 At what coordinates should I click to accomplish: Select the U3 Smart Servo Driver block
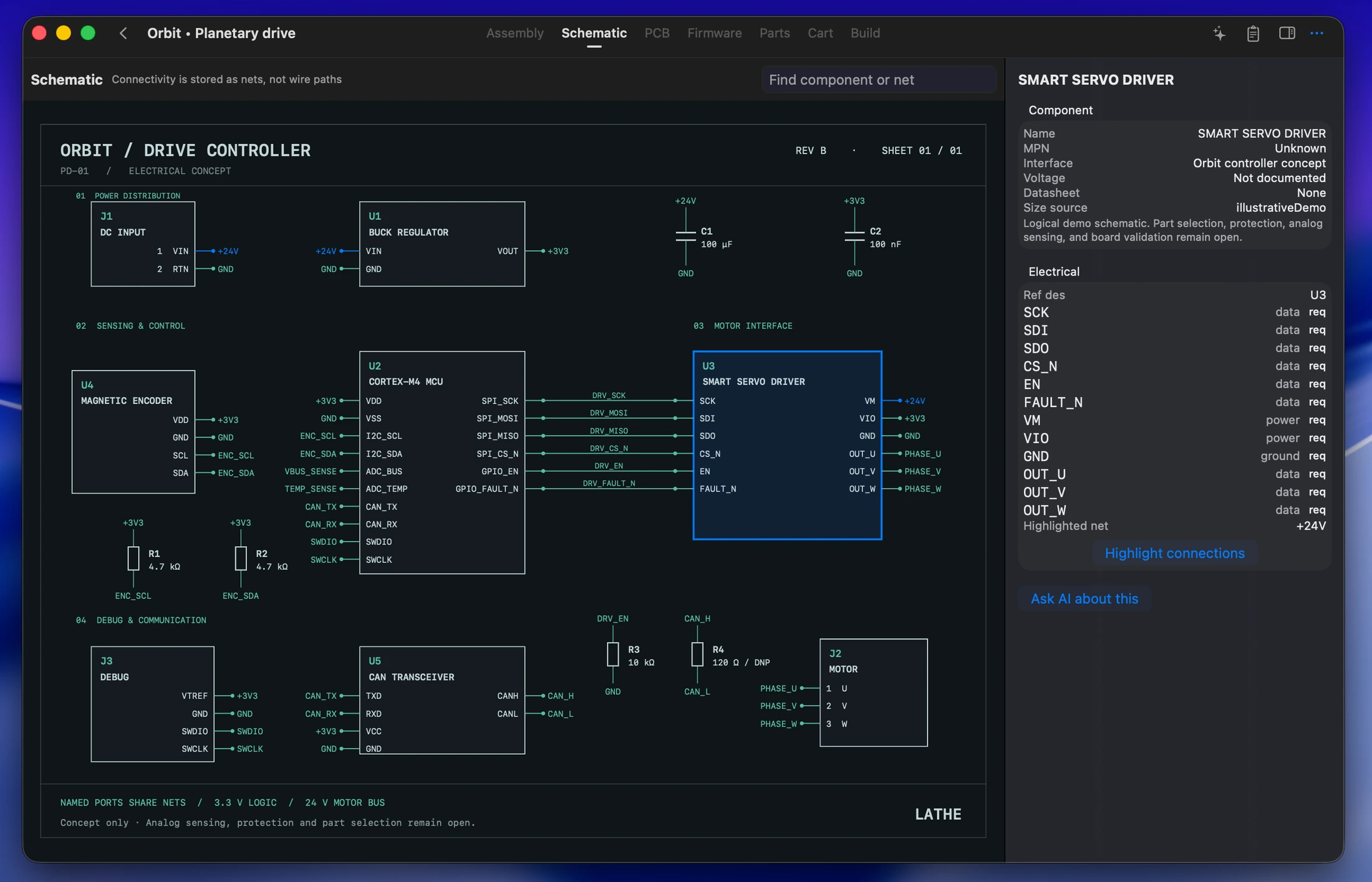(x=787, y=445)
